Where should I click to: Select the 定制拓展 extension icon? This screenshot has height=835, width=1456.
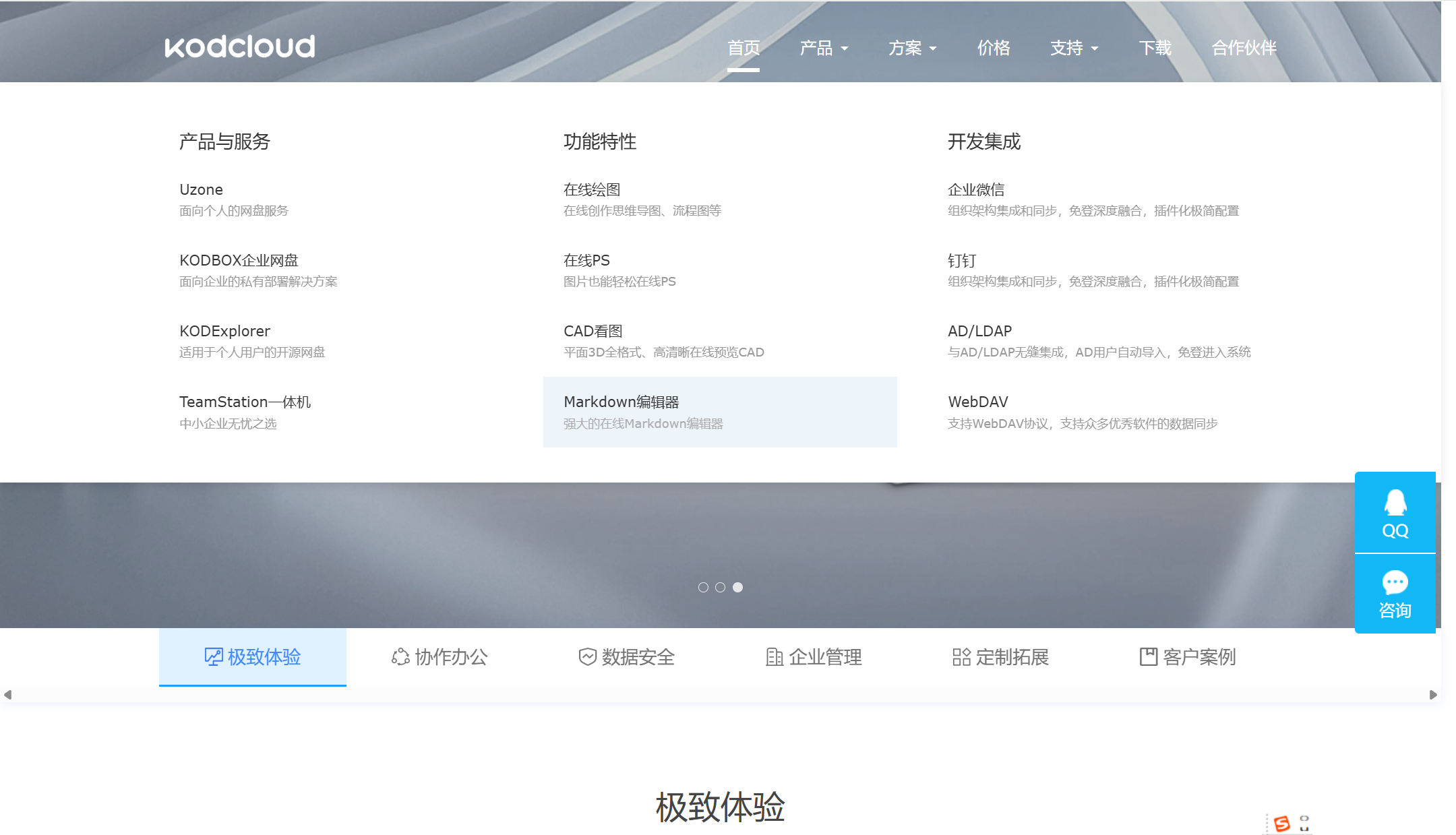click(961, 656)
